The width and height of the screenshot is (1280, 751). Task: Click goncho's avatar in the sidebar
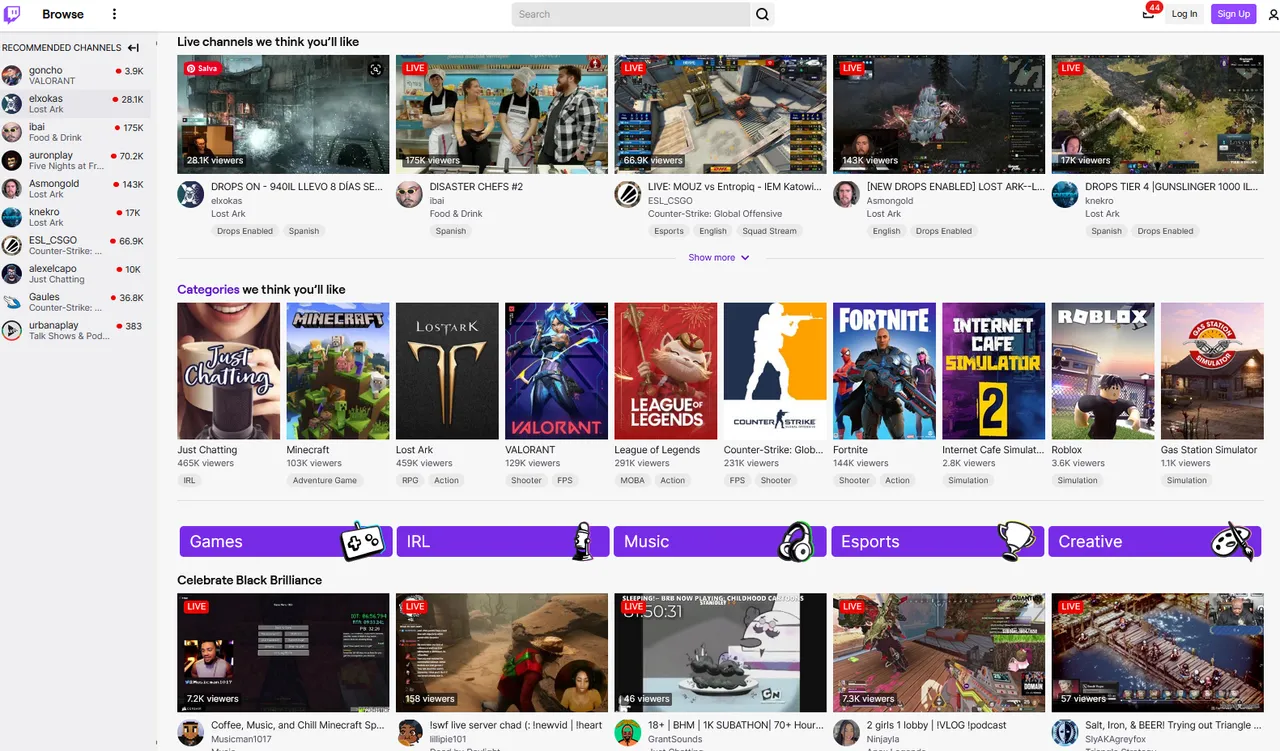point(12,76)
